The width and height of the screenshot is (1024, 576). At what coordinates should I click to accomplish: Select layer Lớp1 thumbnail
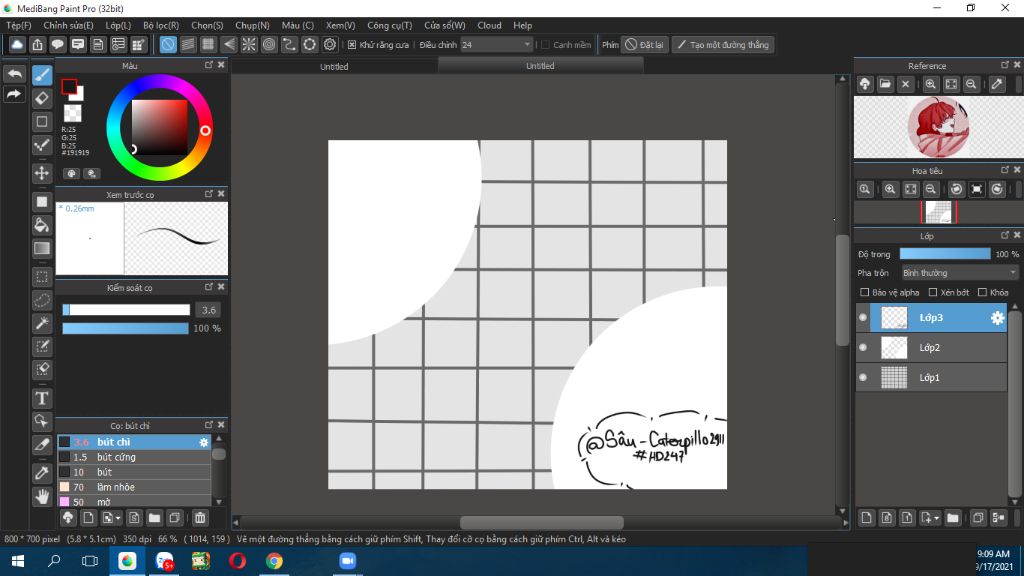coord(894,377)
